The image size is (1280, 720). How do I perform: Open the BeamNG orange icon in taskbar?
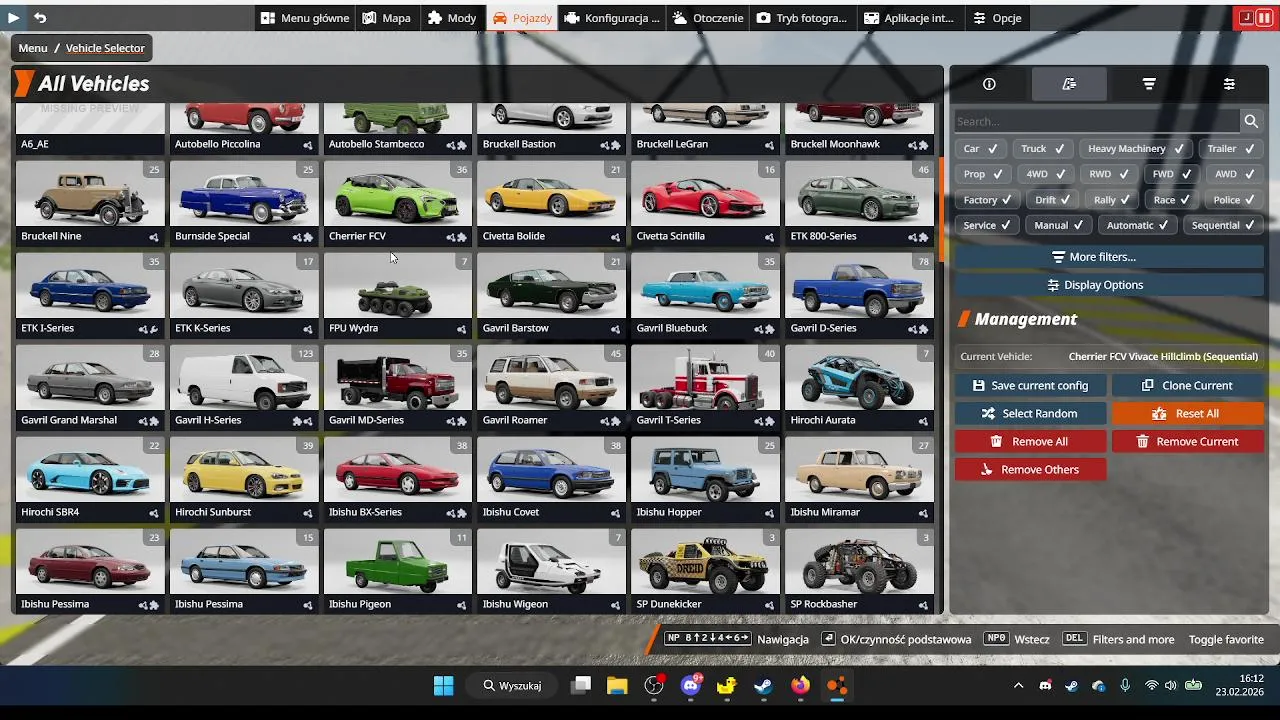point(837,686)
